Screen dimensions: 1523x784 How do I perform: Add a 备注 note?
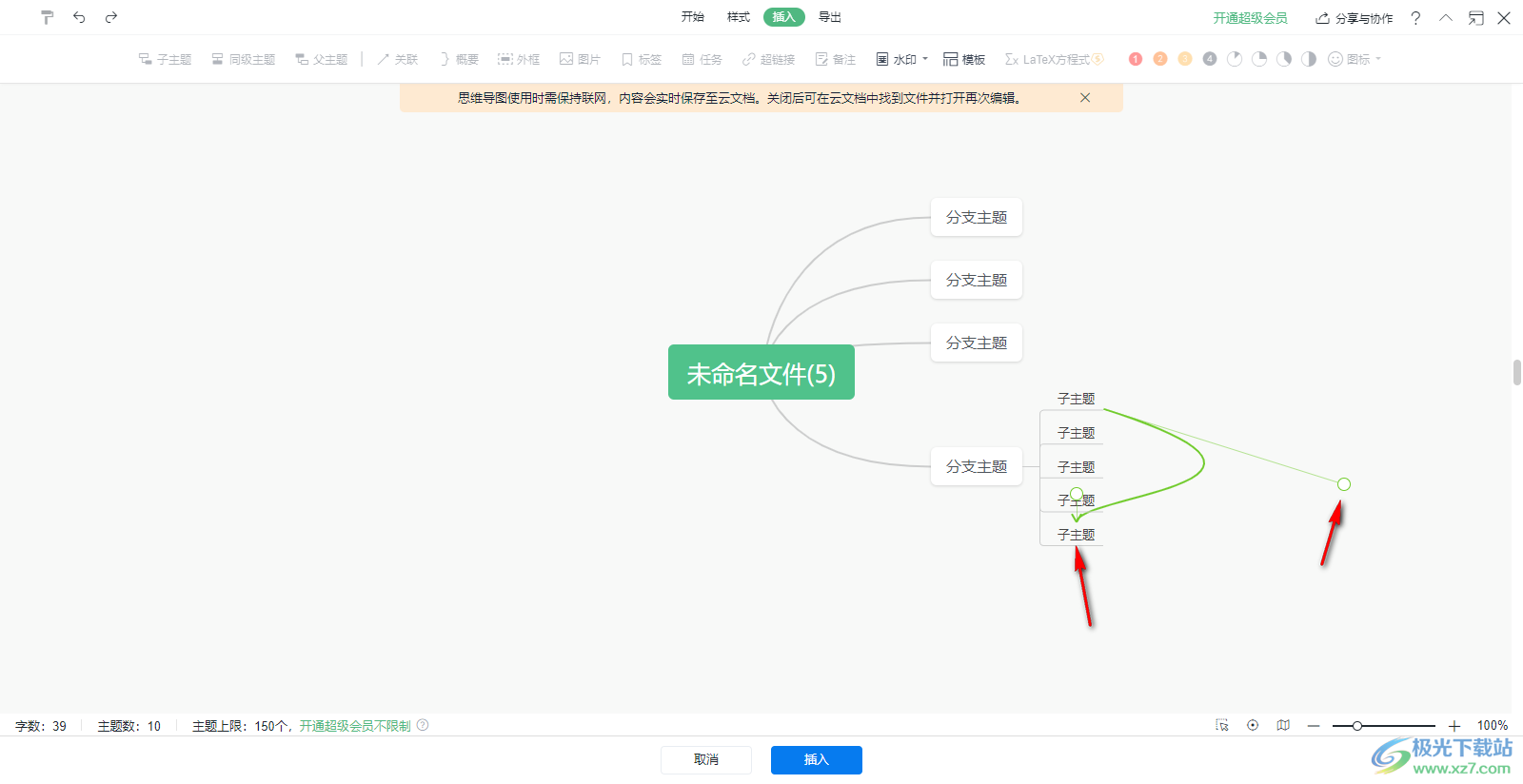coord(835,59)
